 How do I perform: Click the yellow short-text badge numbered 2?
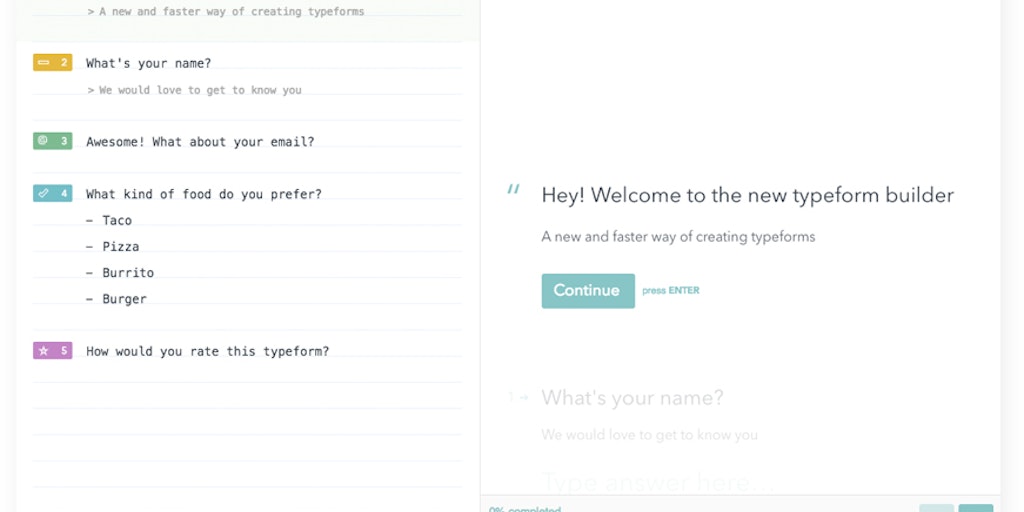pyautogui.click(x=52, y=63)
